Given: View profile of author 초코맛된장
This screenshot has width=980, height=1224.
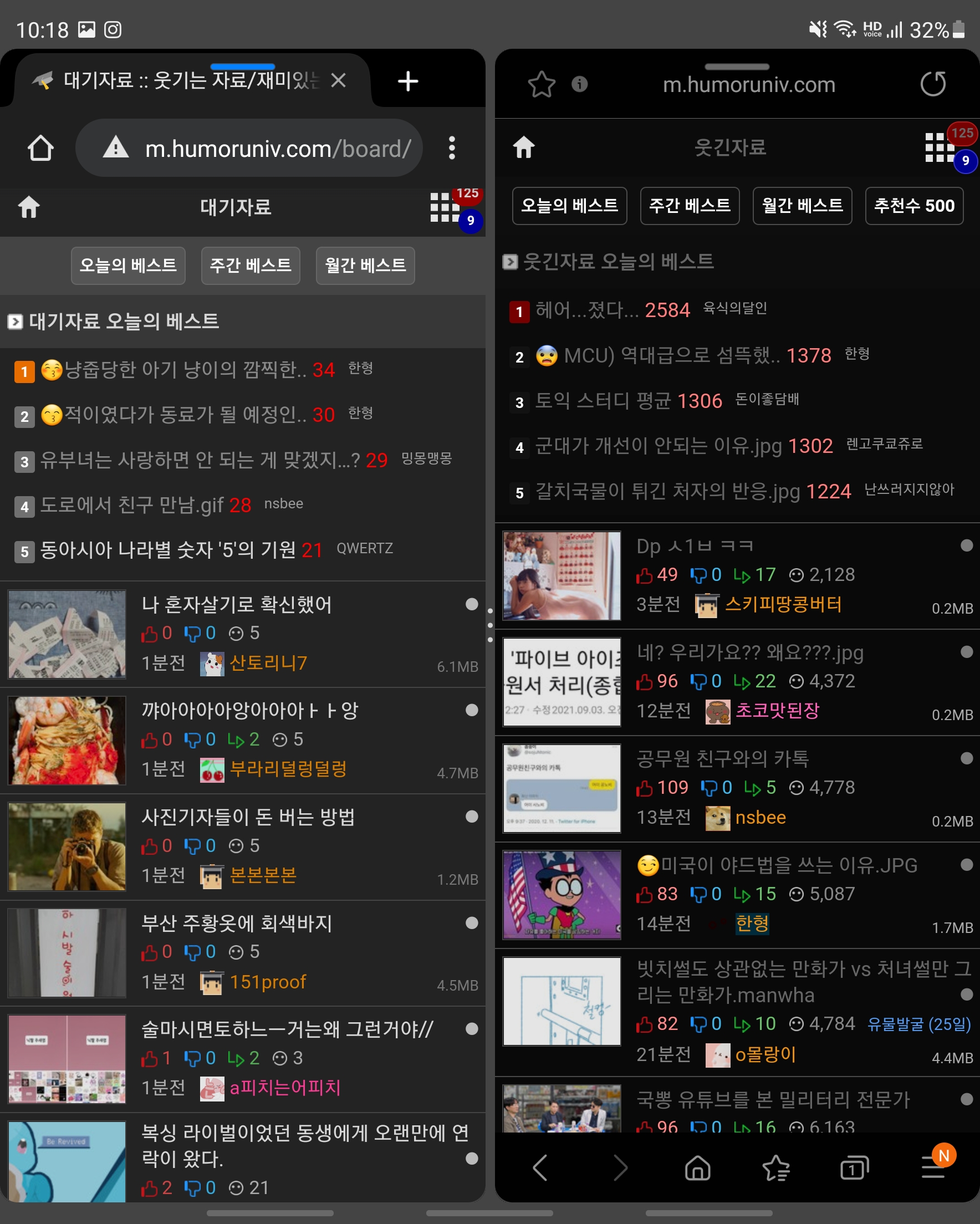Looking at the screenshot, I should [777, 711].
